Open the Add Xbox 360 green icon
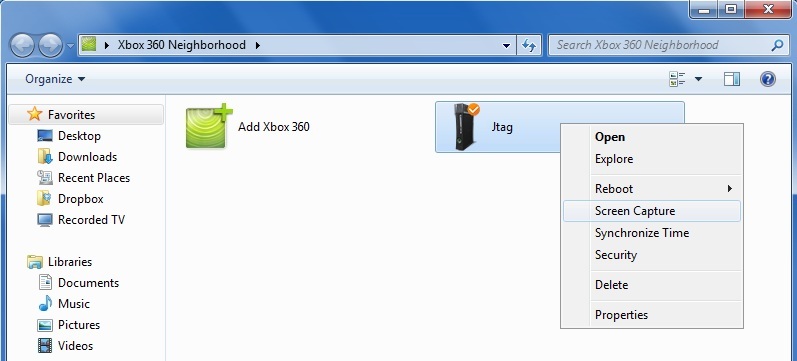Viewport: 797px width, 361px height. tap(209, 126)
